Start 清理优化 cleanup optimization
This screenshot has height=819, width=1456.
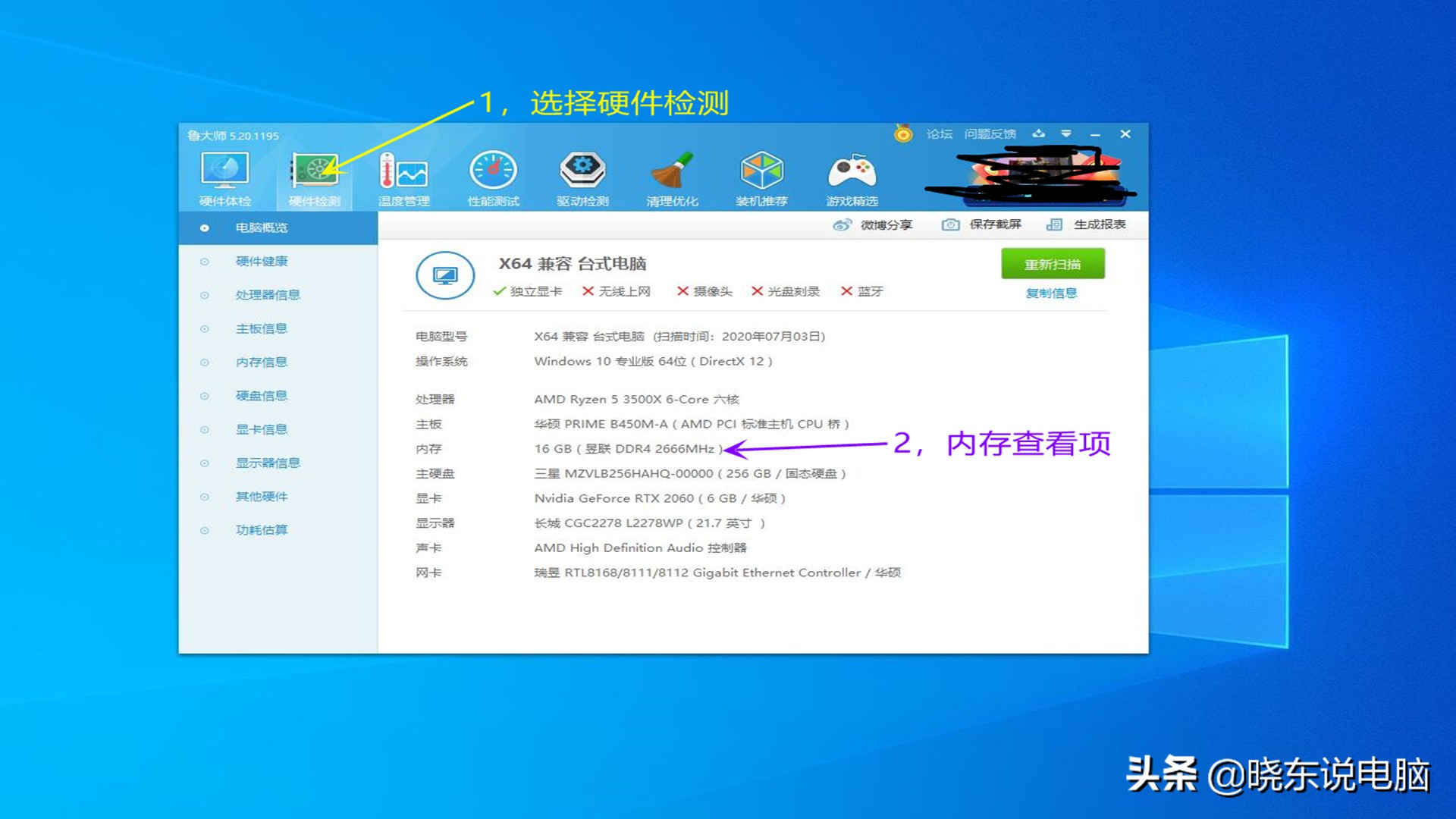pos(672,174)
